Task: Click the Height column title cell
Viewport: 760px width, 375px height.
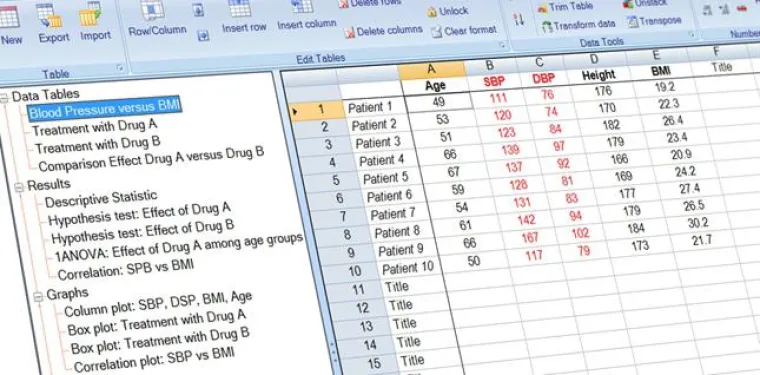Action: [599, 75]
